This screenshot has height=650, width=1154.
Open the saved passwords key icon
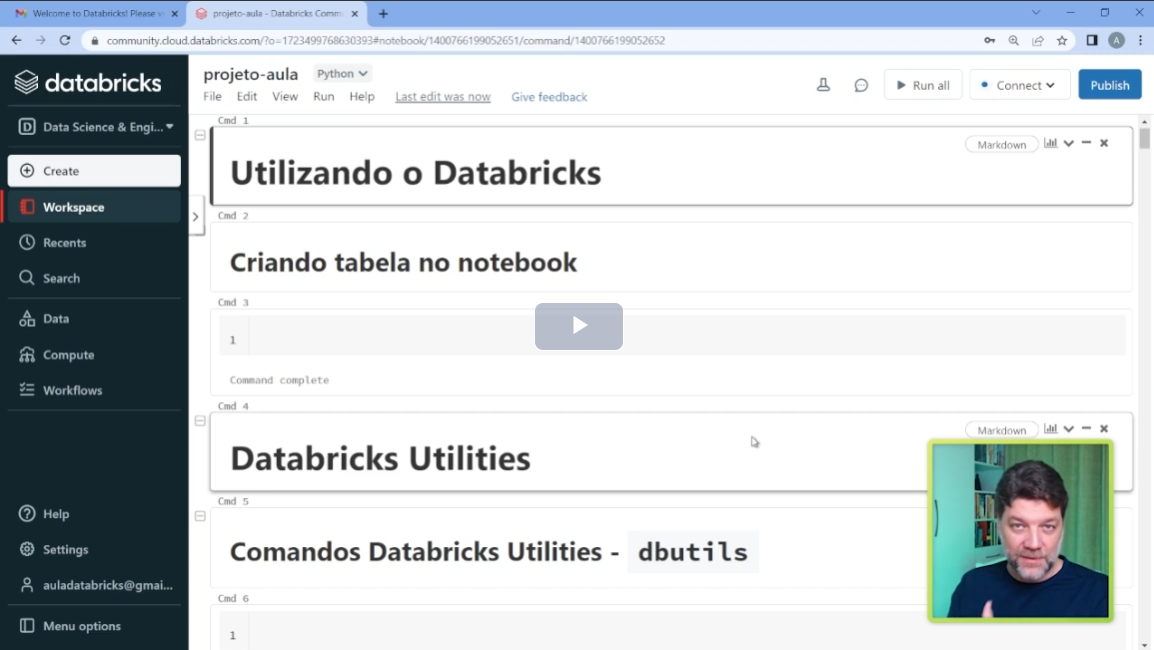click(990, 40)
